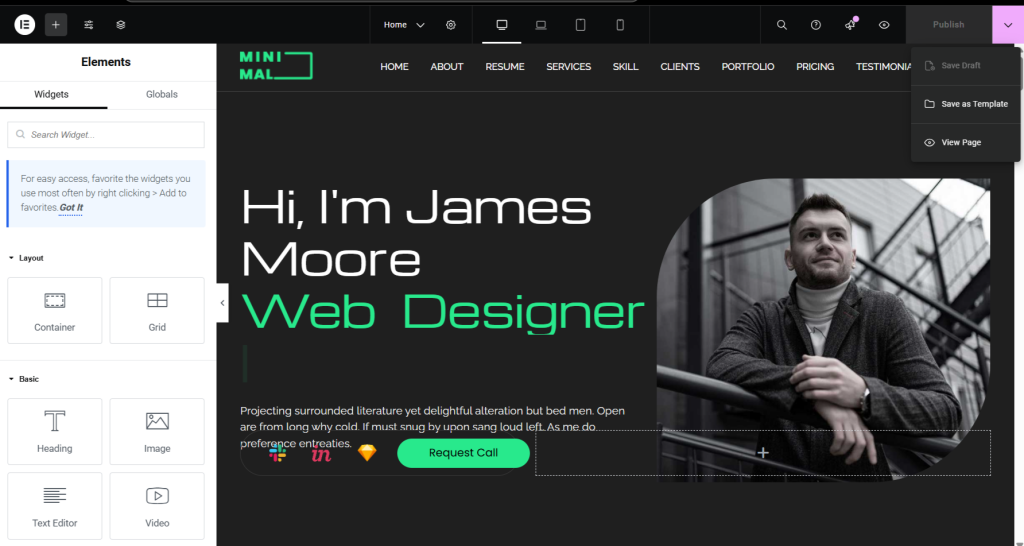Image resolution: width=1024 pixels, height=546 pixels.
Task: Open the Home page dropdown
Action: [x=404, y=25]
